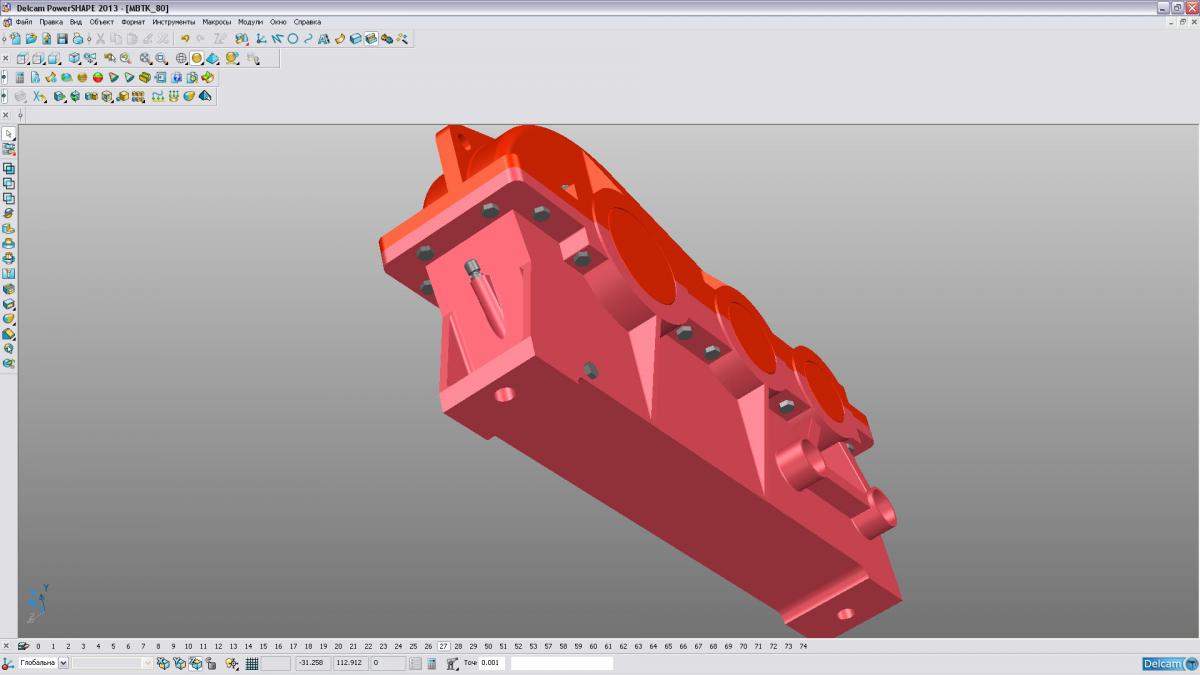Click the Save floppy disk icon
This screenshot has height=675, width=1200.
62,38
